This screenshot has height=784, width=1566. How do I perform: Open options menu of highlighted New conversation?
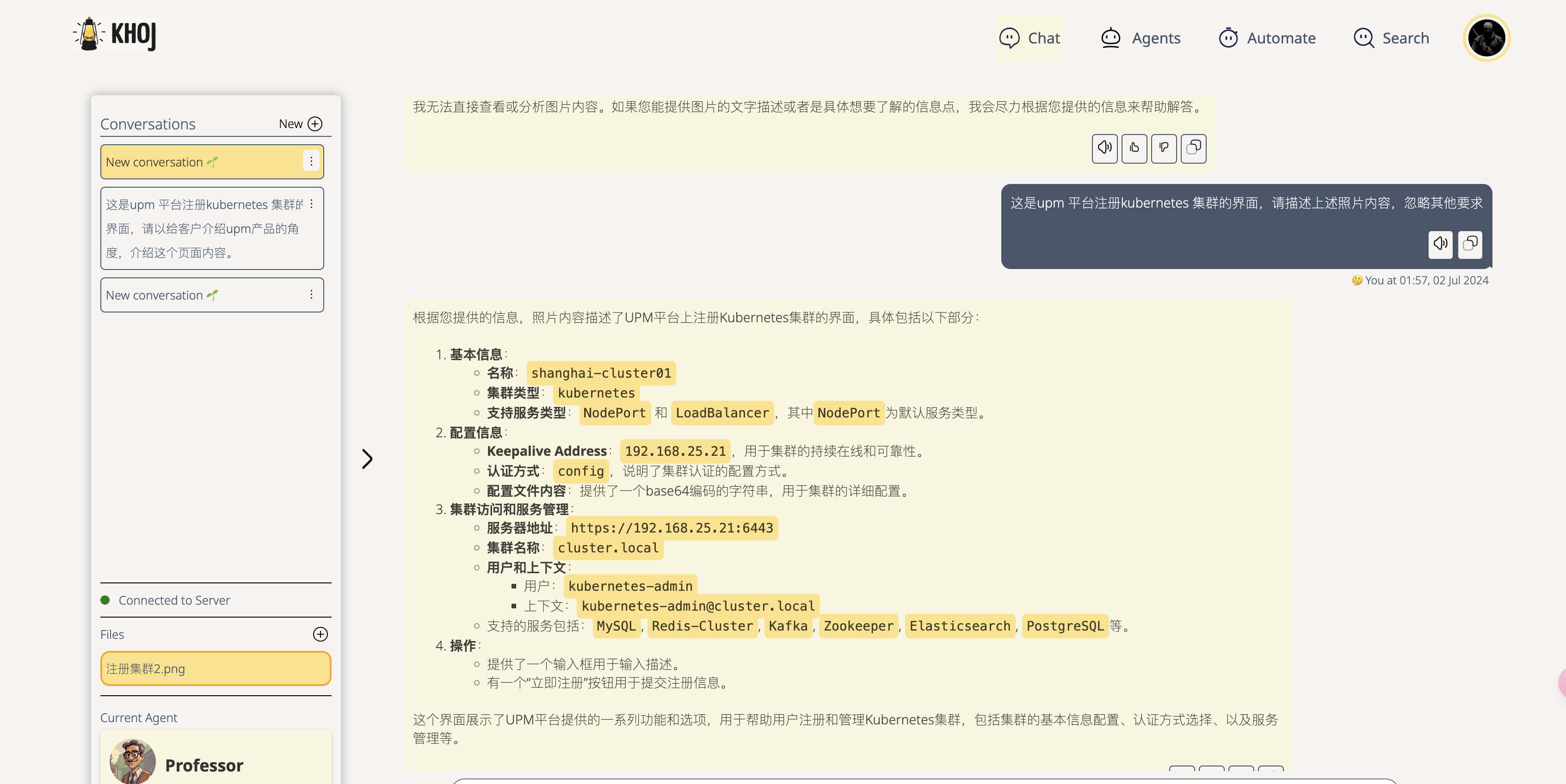(311, 161)
